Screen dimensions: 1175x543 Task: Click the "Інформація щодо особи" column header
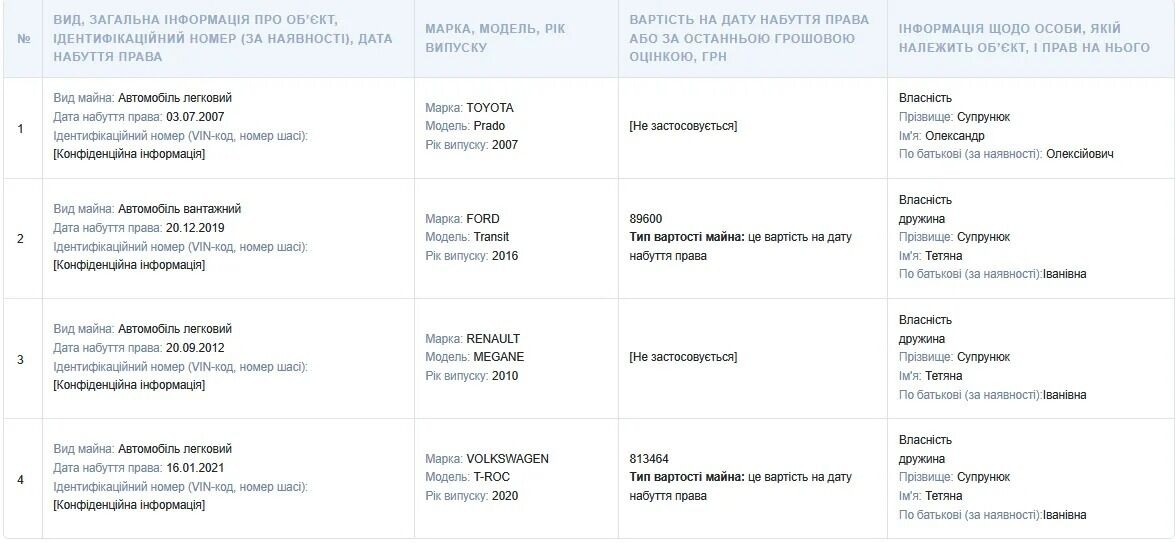coord(1024,38)
